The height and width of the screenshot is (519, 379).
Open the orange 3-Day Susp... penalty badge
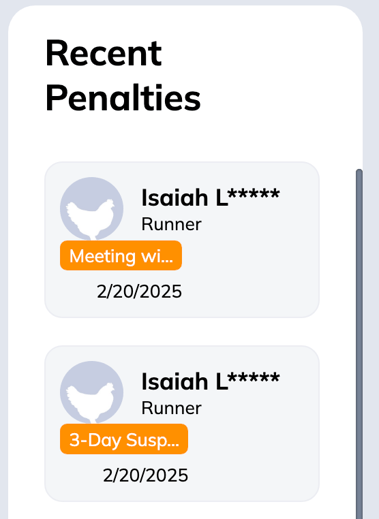(x=124, y=439)
